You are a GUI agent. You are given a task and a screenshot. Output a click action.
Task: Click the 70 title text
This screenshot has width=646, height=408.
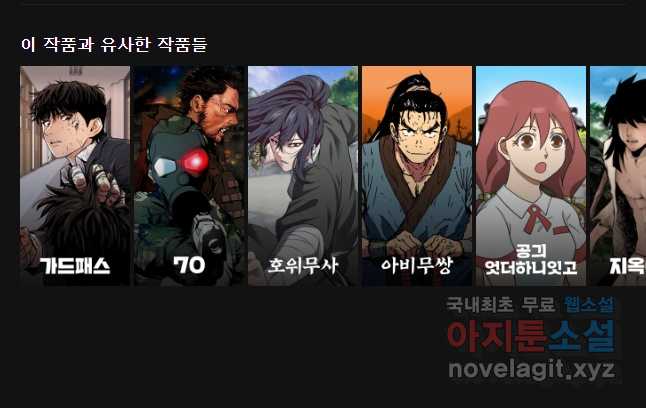[189, 265]
